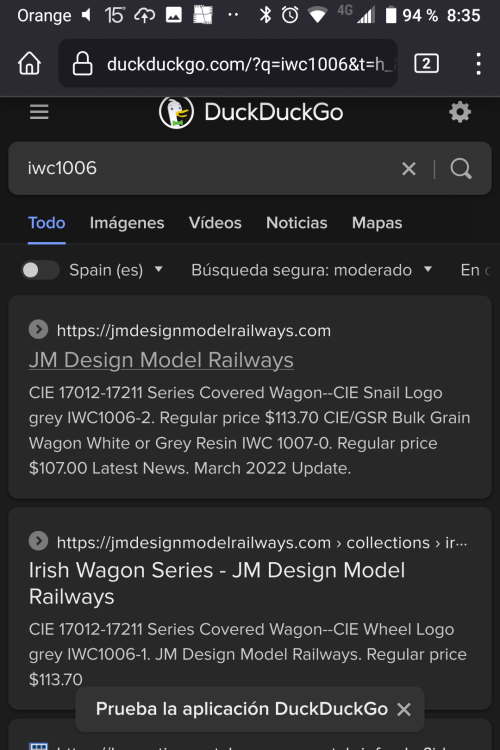Image resolution: width=500 pixels, height=750 pixels.
Task: Click favicon arrow beside jmdesignmodelrailways.com first result
Action: [x=38, y=330]
